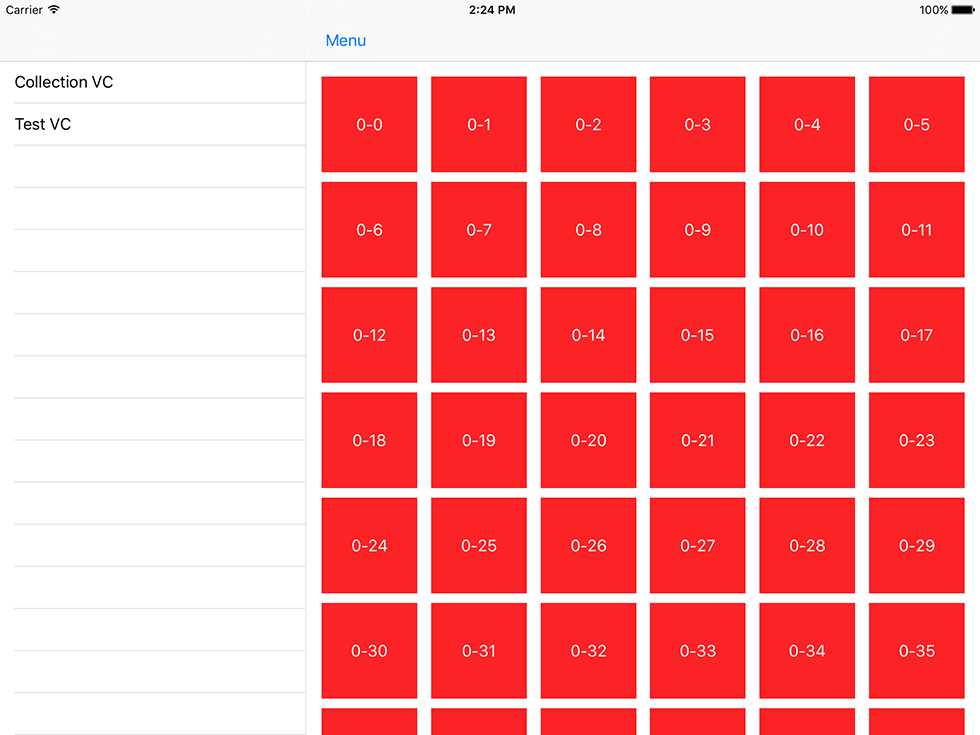Pick the tile marked 0-21
Screen dimensions: 980x735
pos(698,440)
